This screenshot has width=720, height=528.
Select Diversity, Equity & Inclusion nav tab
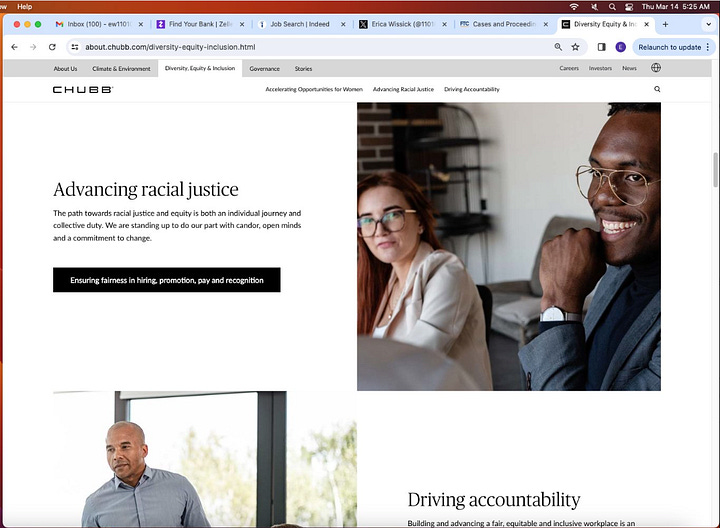pos(200,68)
